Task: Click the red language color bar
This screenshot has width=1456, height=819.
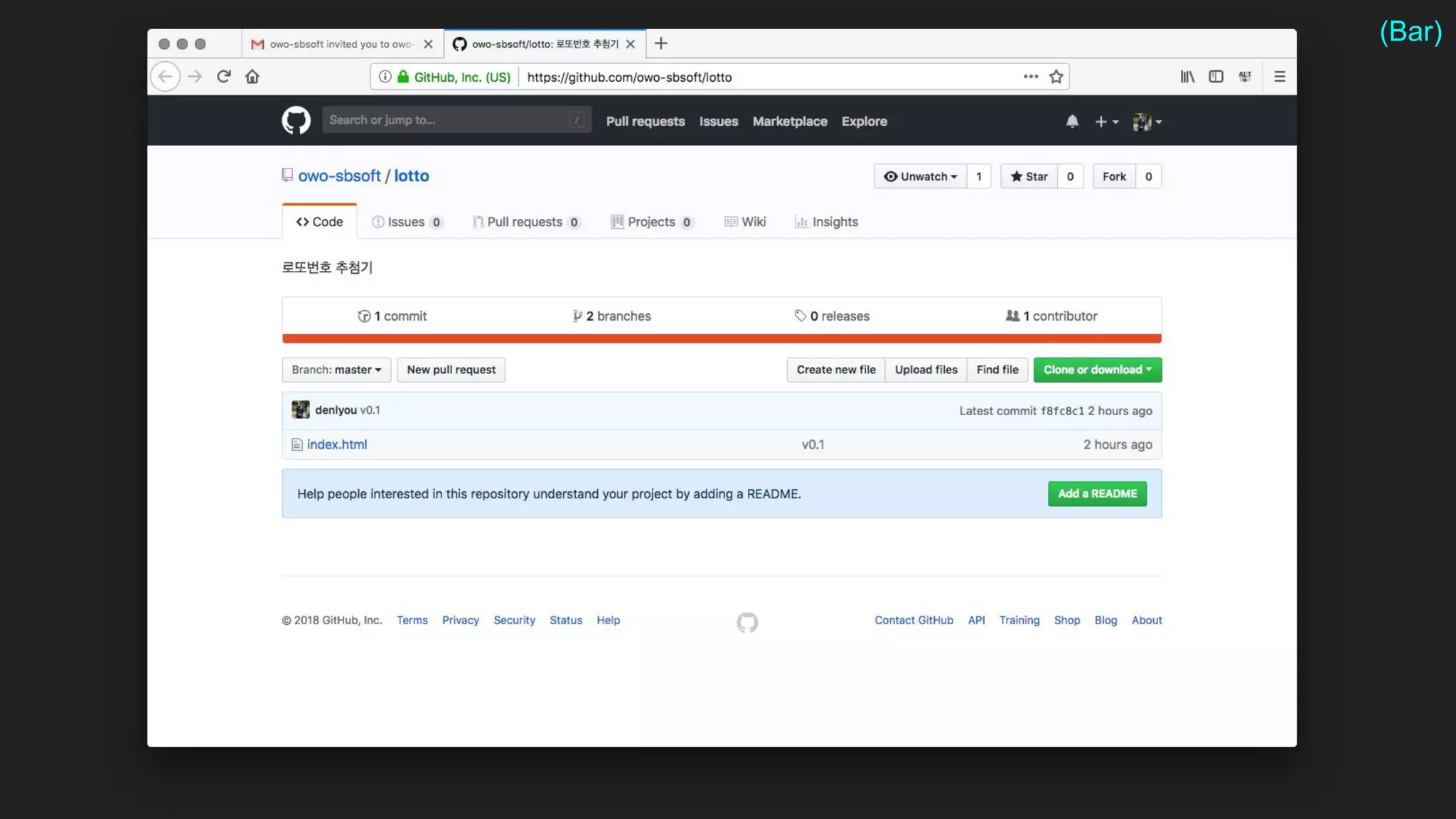Action: (722, 338)
